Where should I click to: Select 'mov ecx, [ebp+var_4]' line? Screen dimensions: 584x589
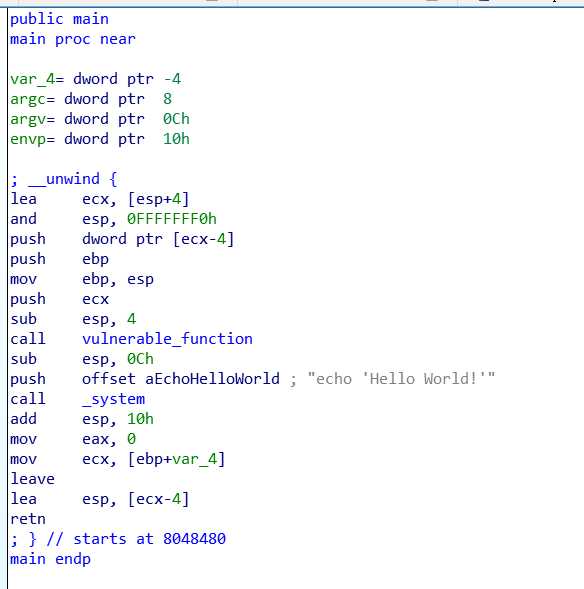[x=118, y=459]
